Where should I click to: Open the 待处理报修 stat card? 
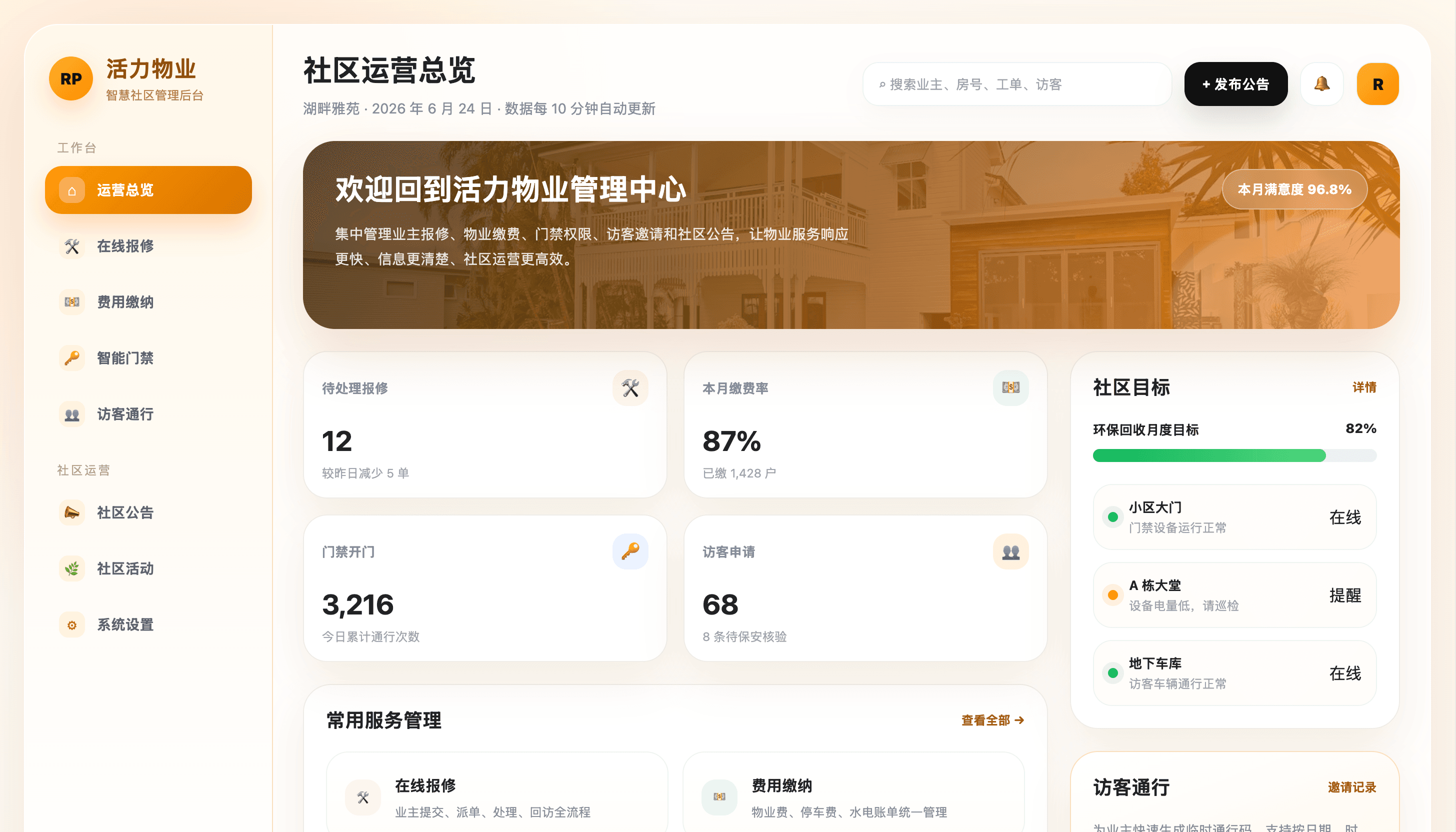pos(485,424)
